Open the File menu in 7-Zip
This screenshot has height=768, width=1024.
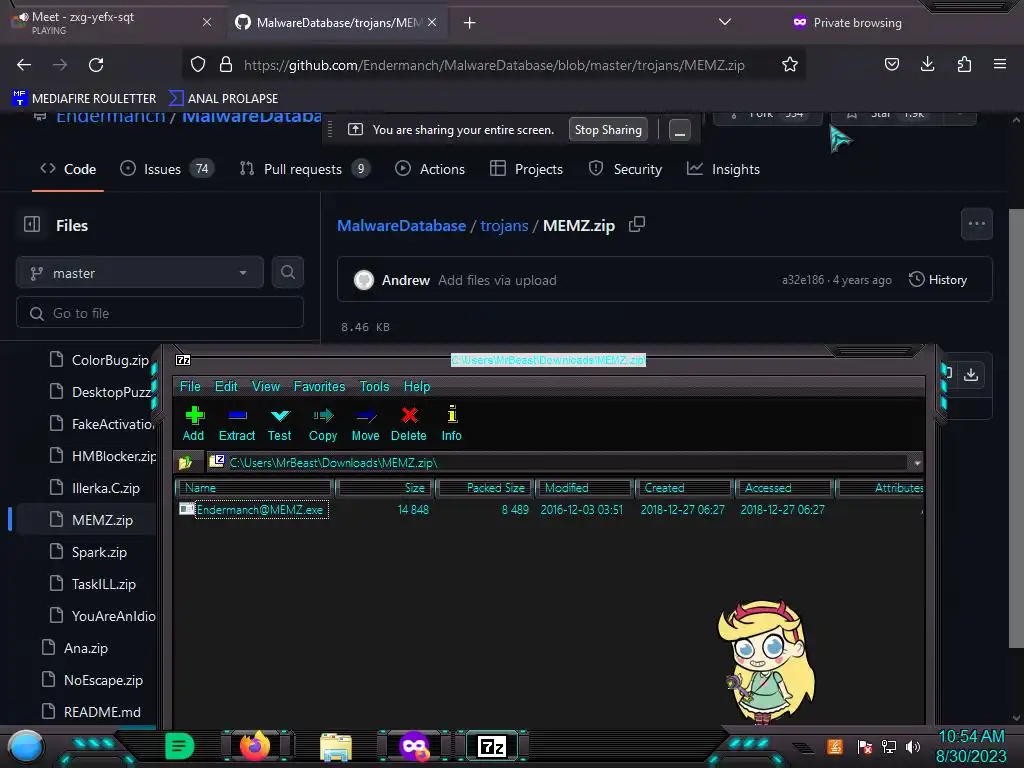190,387
